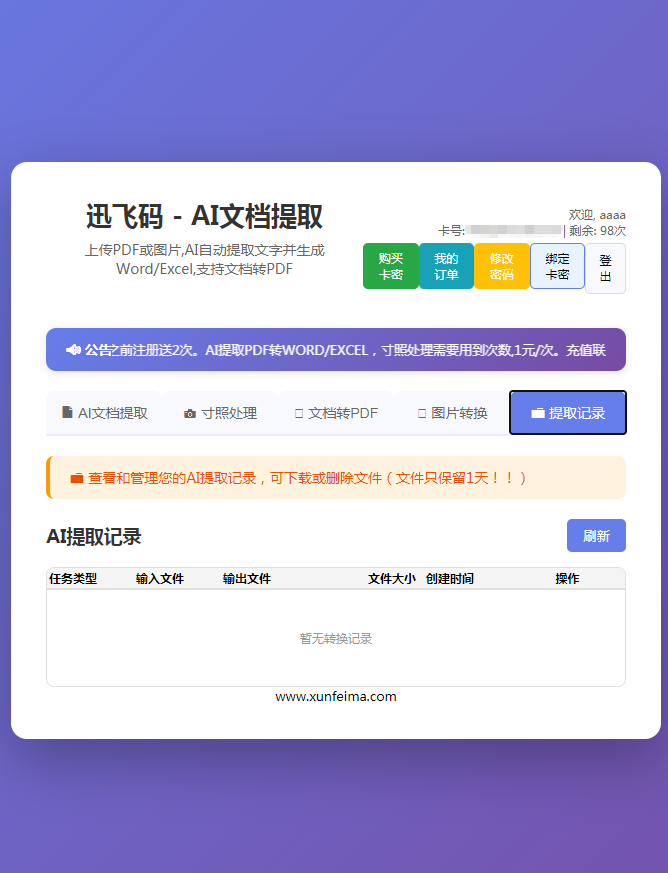Click the www.xunfeima.com footer text
This screenshot has height=873, width=668.
click(x=336, y=697)
